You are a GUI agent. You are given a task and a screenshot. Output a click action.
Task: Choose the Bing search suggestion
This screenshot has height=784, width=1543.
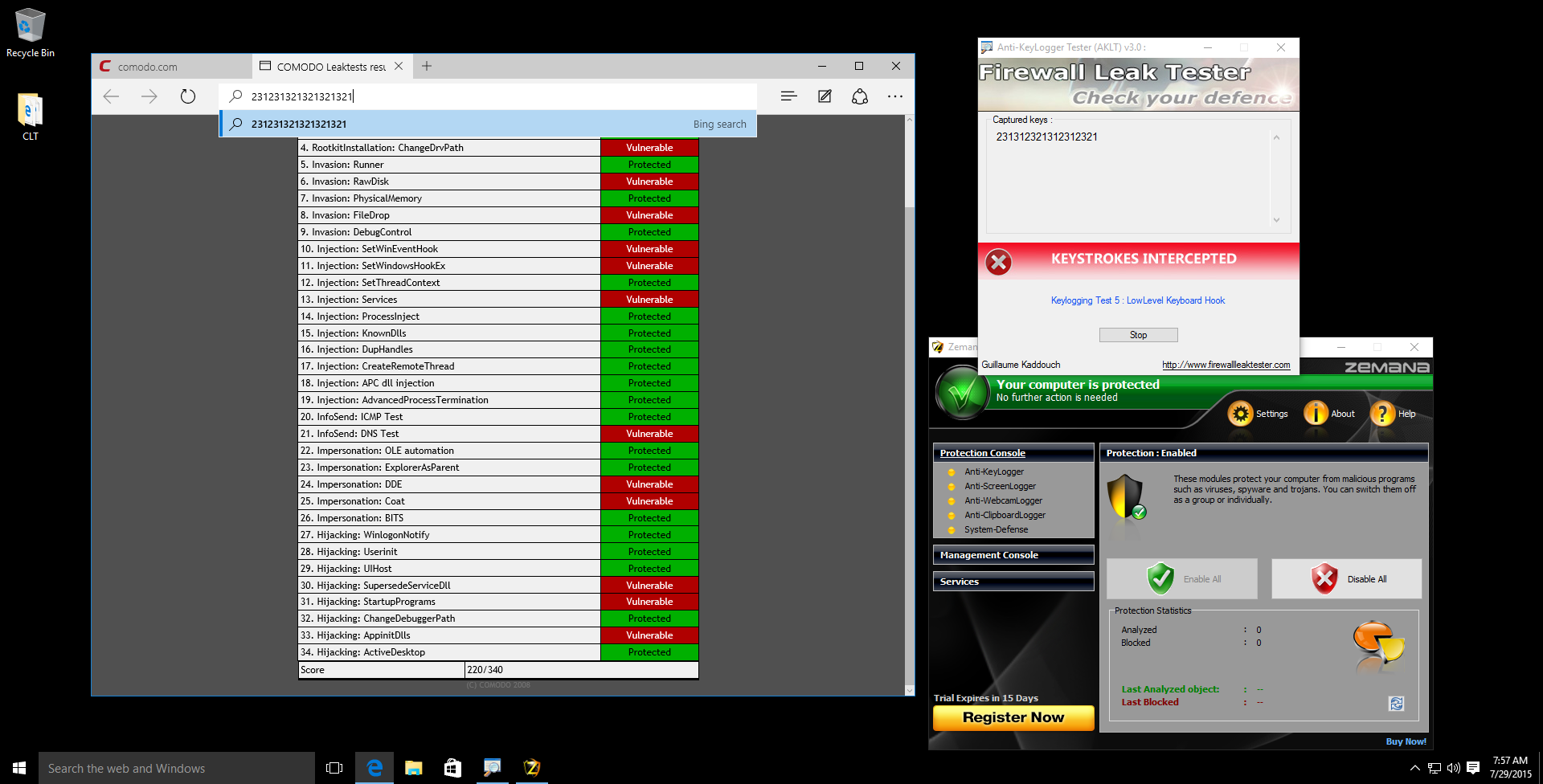tap(488, 124)
